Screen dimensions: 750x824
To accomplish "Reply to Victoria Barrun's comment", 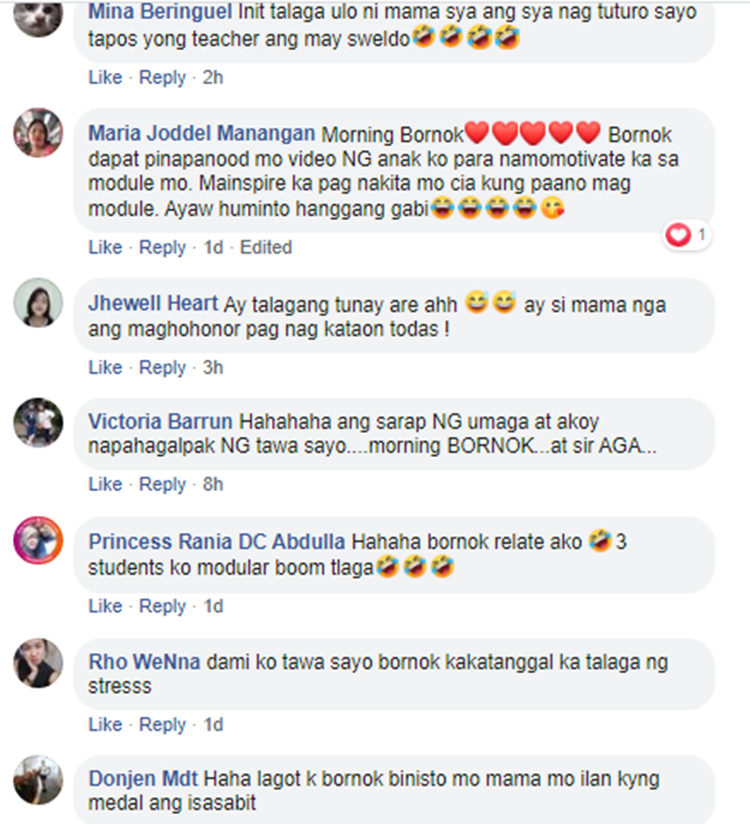I will tap(162, 484).
